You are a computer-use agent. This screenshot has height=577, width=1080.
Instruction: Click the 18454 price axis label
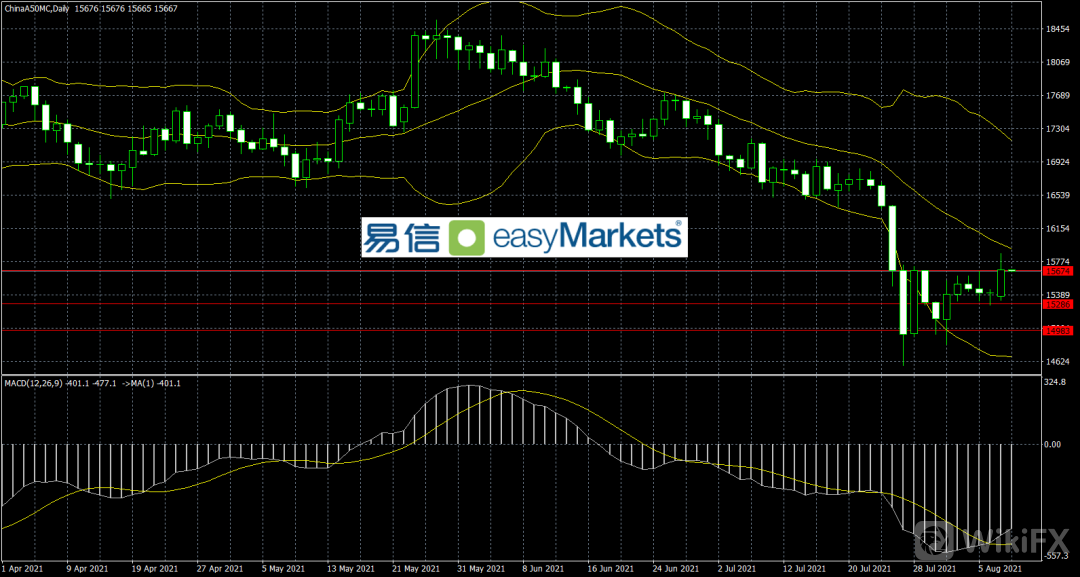click(x=1057, y=30)
